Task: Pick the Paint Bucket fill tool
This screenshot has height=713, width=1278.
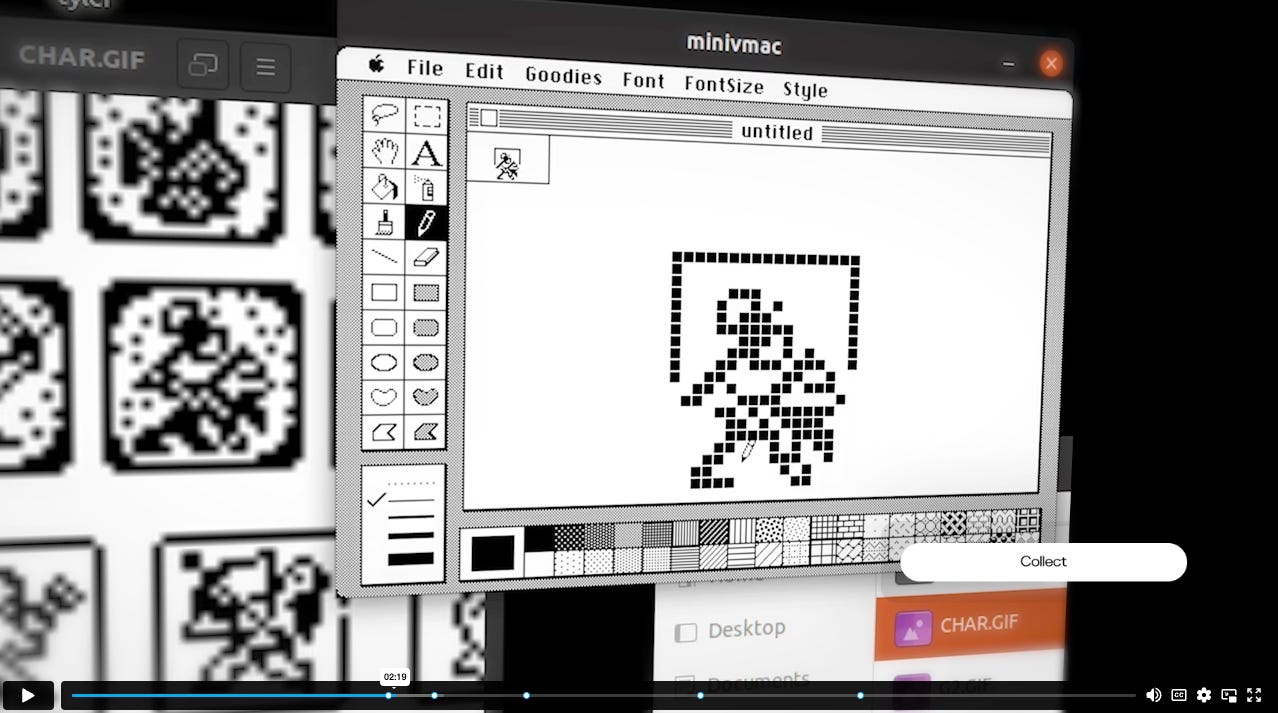Action: (384, 186)
